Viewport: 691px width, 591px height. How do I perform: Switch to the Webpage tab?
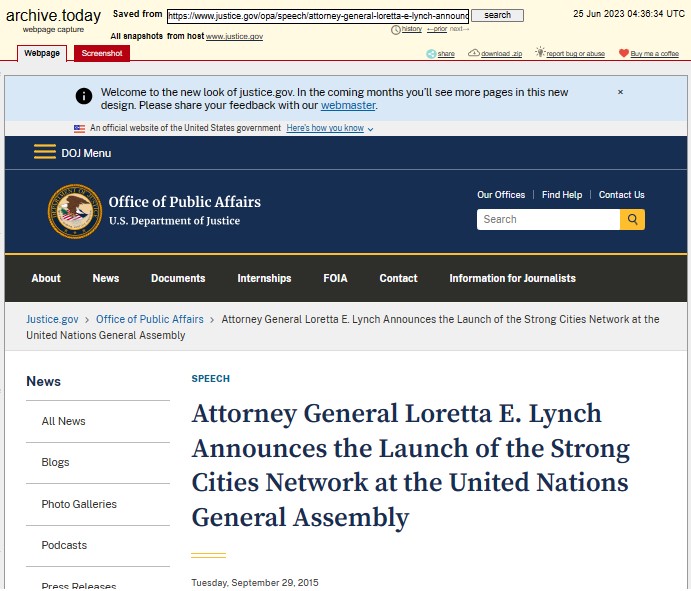42,53
